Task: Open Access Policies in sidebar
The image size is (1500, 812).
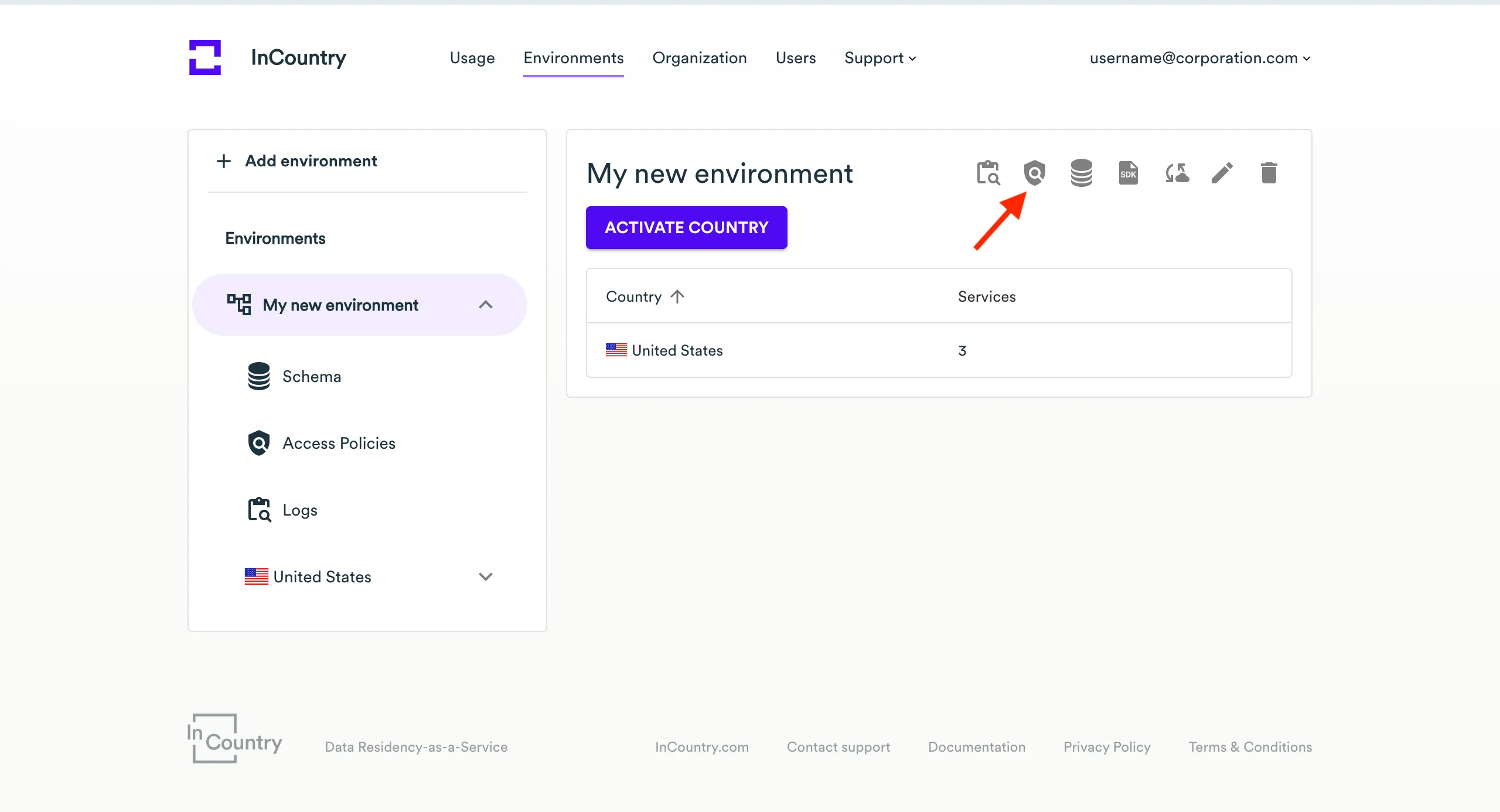Action: (x=338, y=443)
